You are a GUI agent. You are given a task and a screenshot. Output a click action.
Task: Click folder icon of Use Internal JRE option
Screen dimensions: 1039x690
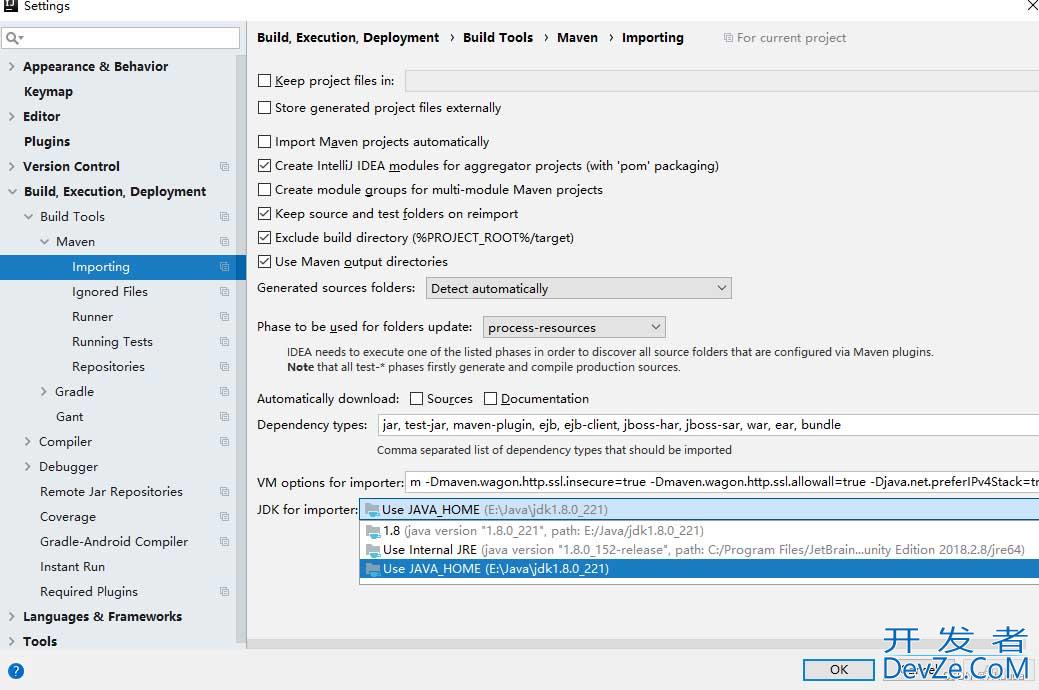coord(372,550)
